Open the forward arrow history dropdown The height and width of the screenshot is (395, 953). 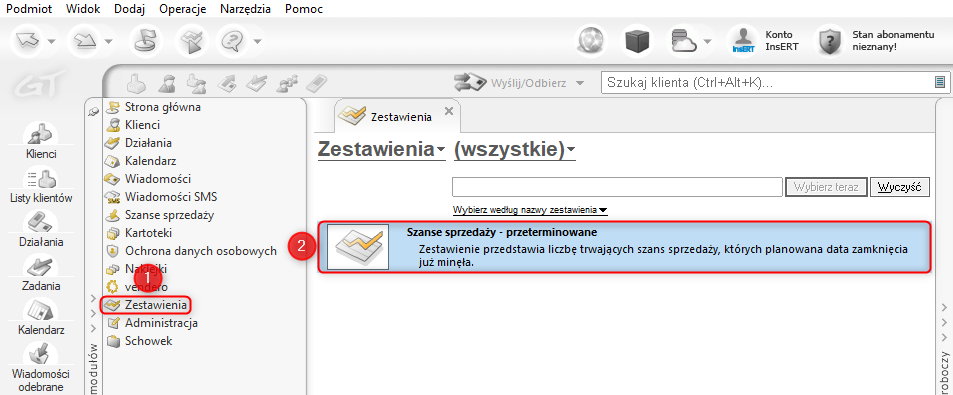108,42
